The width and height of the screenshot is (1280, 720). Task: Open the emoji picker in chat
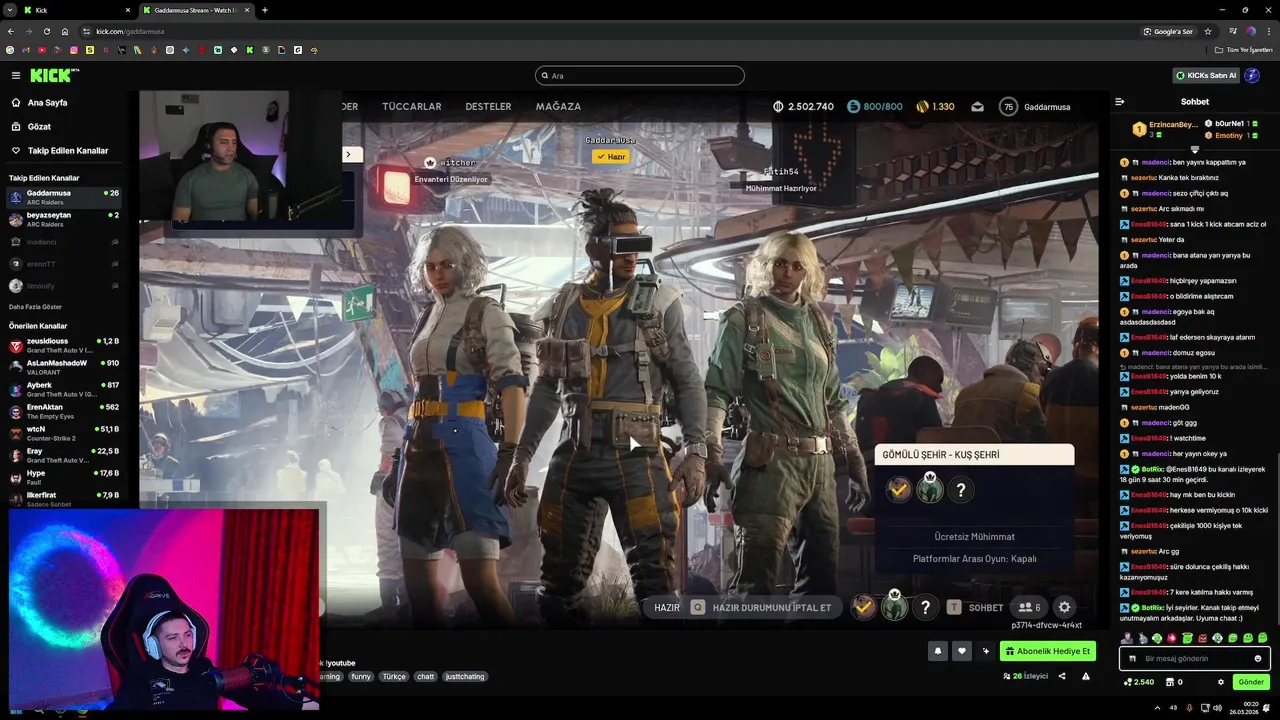(x=1258, y=658)
